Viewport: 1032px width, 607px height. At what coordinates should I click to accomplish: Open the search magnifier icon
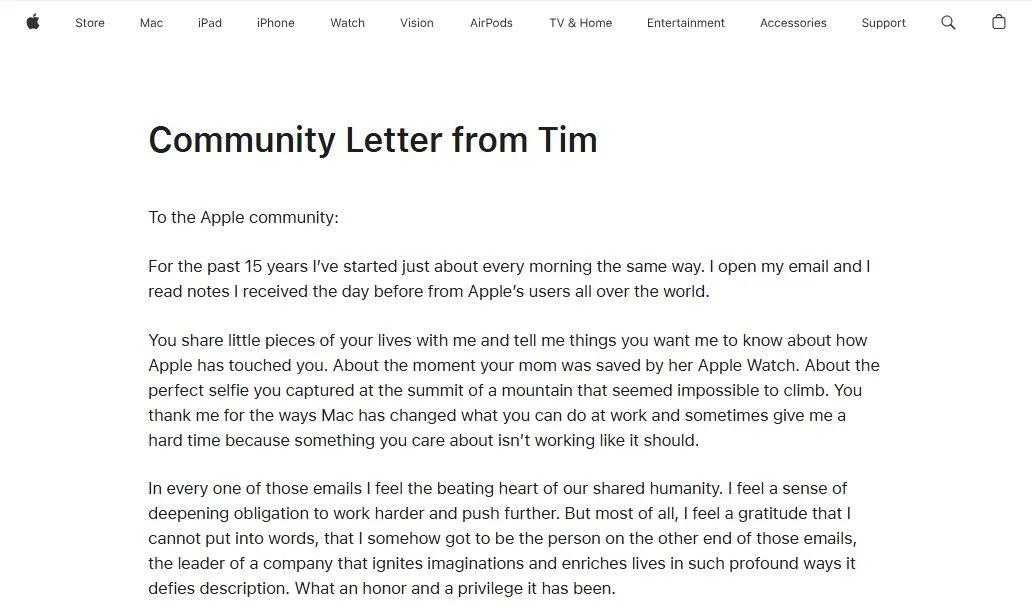click(x=948, y=22)
